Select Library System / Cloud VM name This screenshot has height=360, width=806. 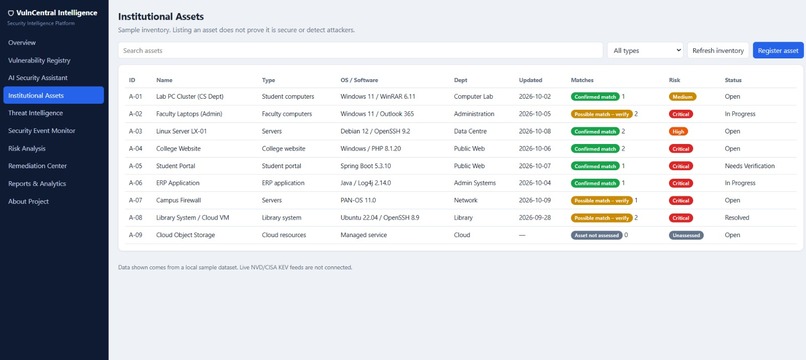coord(193,218)
